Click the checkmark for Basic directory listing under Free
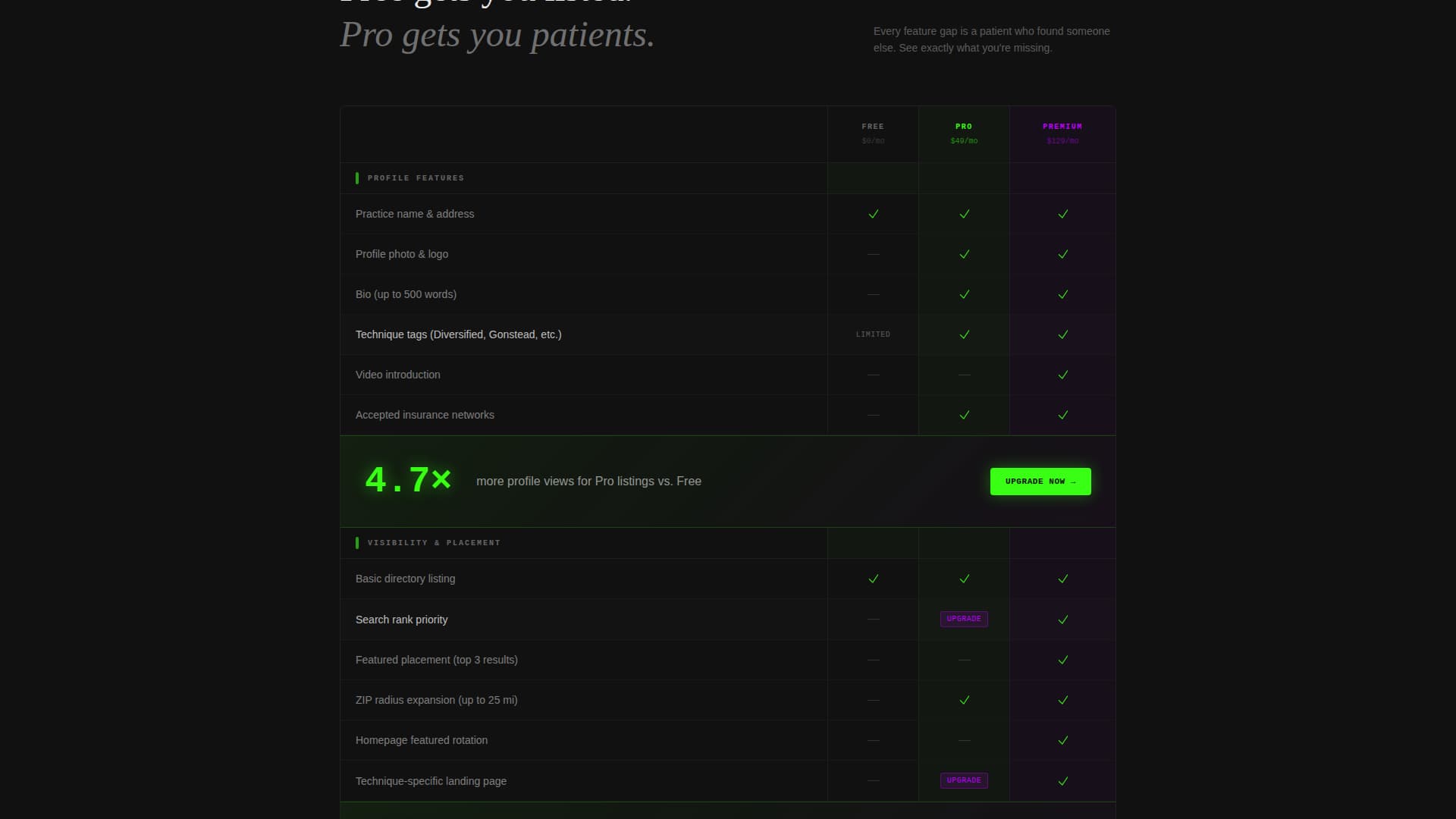This screenshot has width=1456, height=819. [x=873, y=579]
